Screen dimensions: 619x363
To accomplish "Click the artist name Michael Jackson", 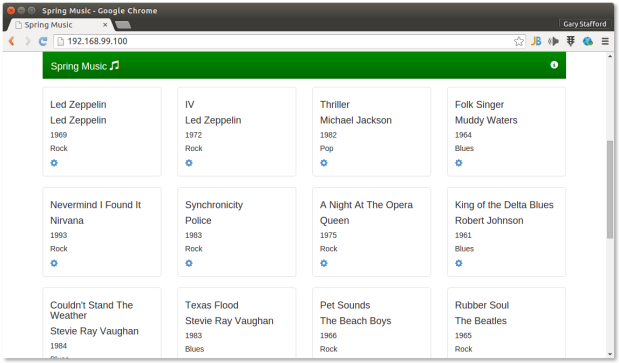I will (356, 120).
